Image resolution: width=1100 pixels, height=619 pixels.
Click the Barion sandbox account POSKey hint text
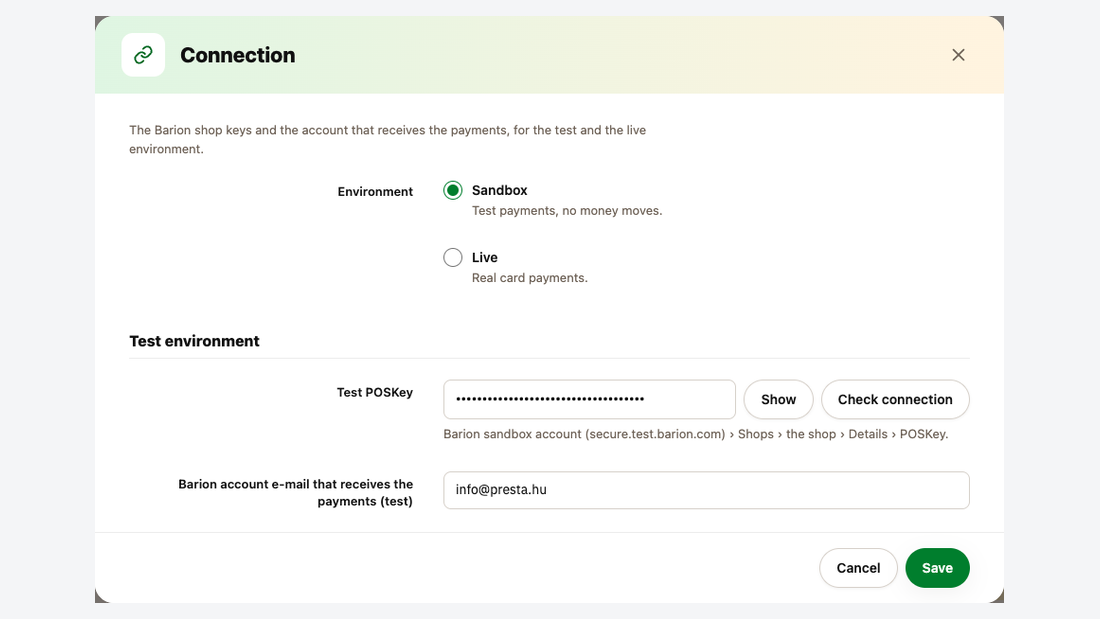696,434
